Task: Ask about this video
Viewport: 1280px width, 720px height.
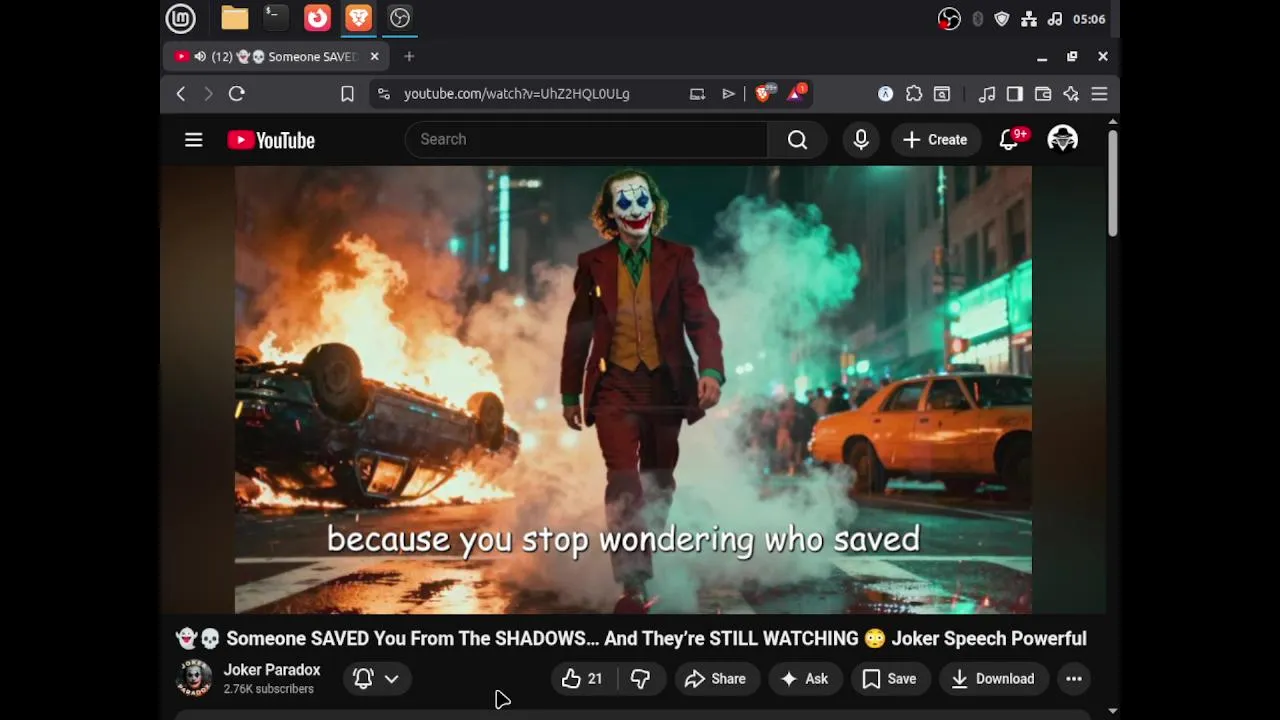Action: coord(806,679)
